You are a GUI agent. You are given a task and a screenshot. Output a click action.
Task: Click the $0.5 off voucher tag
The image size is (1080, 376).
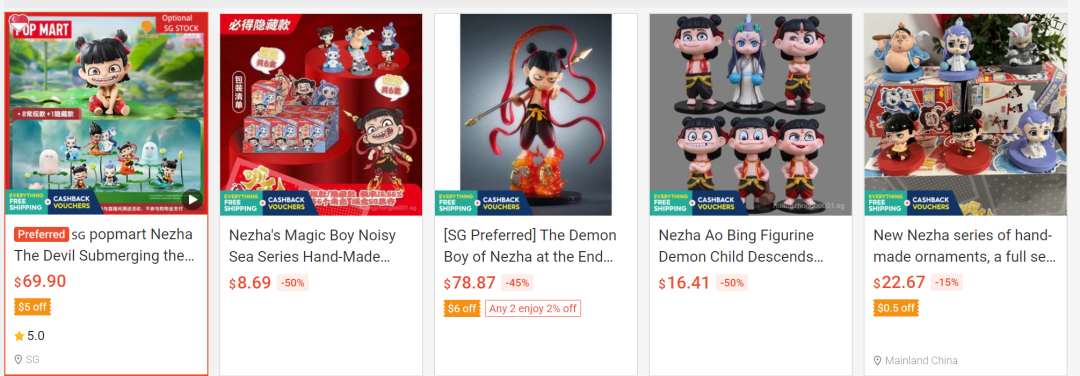point(896,308)
